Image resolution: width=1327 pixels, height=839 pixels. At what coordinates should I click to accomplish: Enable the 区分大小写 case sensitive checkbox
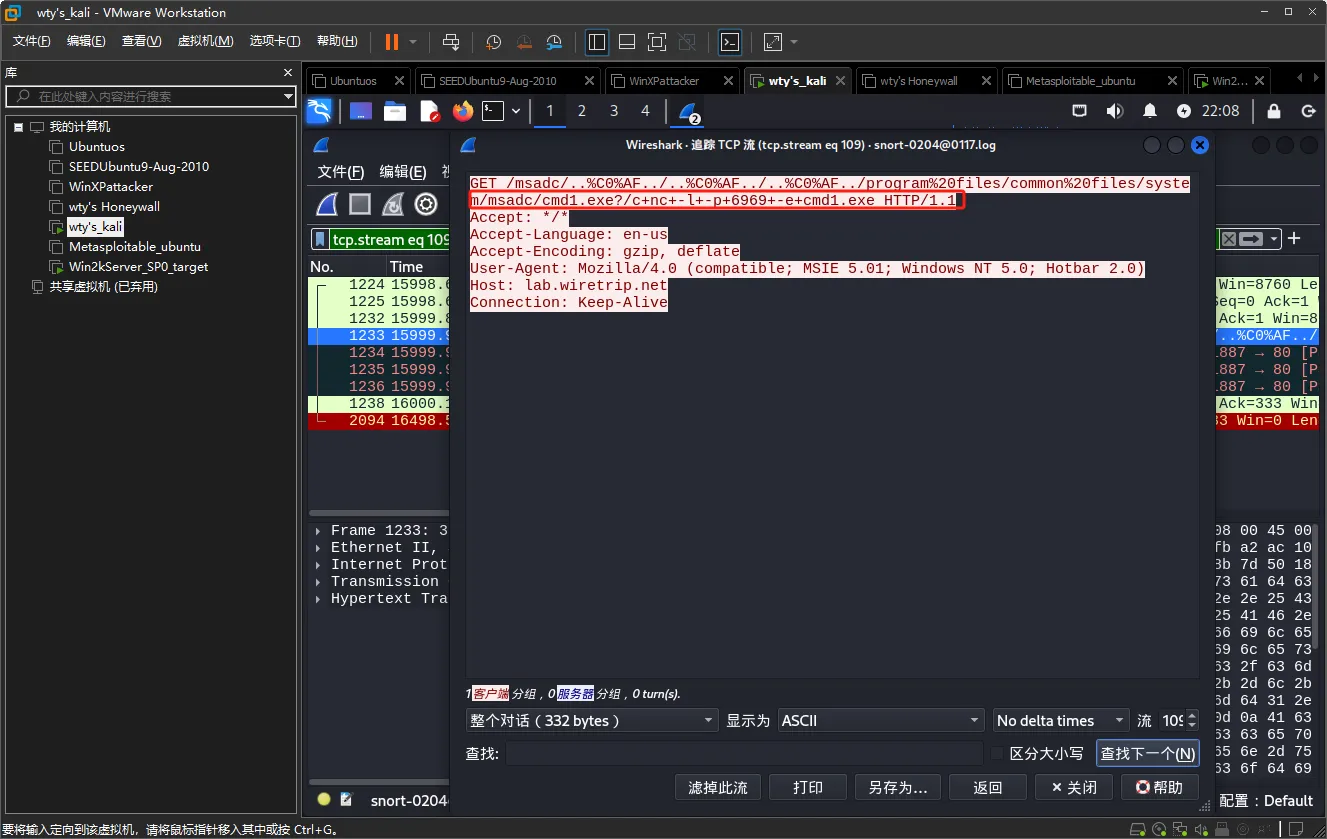(997, 753)
